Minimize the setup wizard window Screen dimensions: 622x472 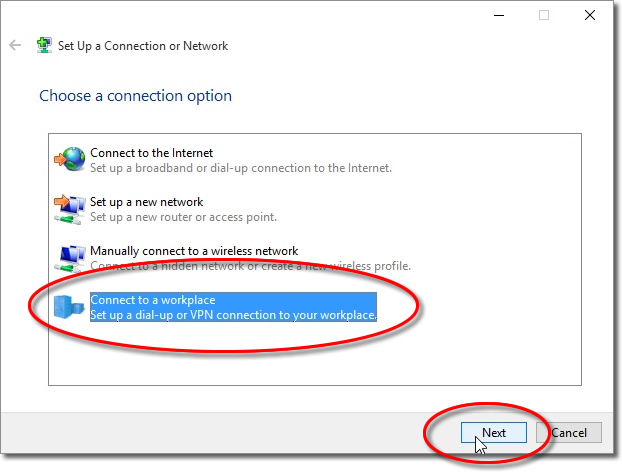click(499, 15)
